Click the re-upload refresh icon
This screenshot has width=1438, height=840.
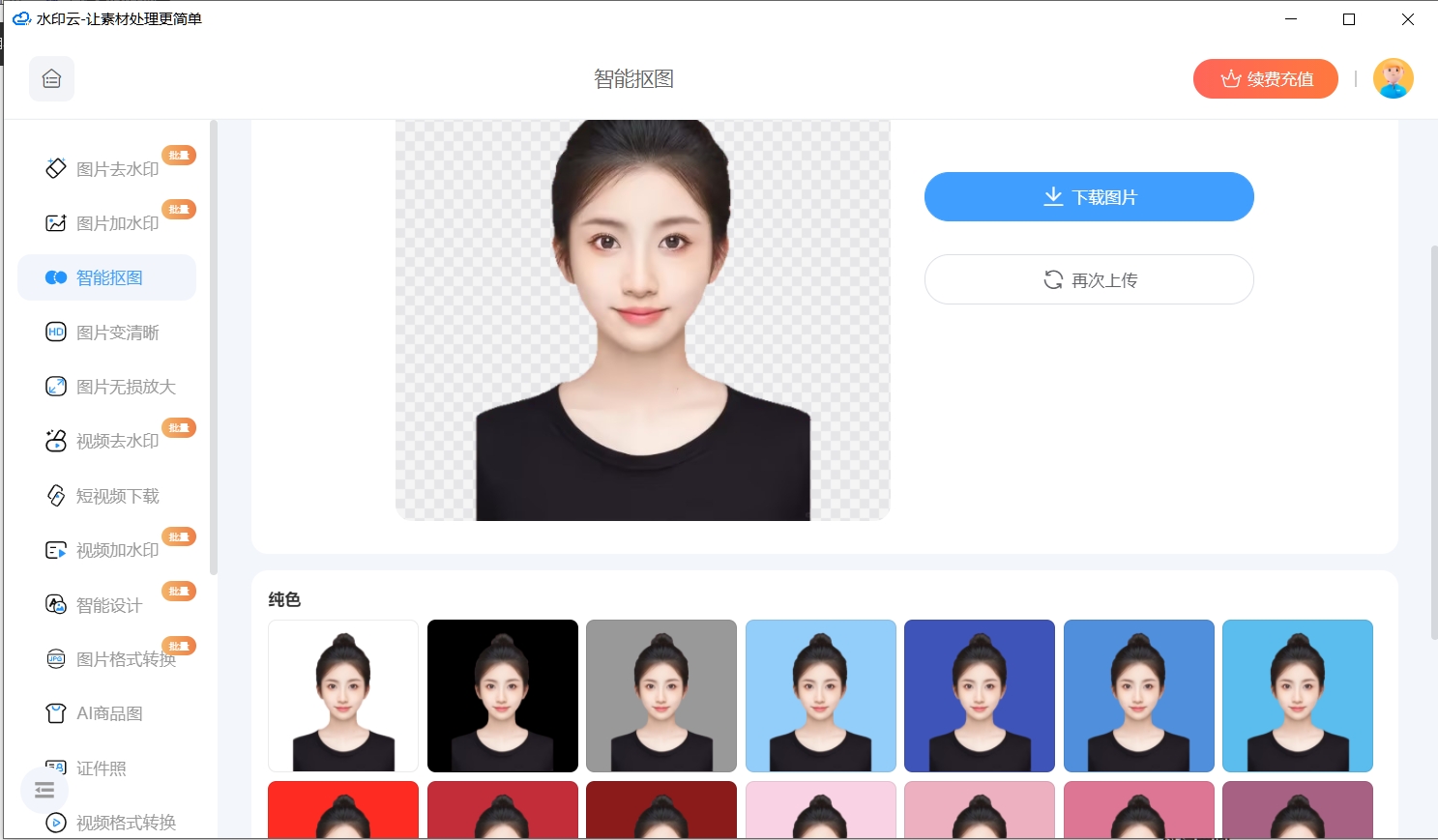[x=1053, y=279]
